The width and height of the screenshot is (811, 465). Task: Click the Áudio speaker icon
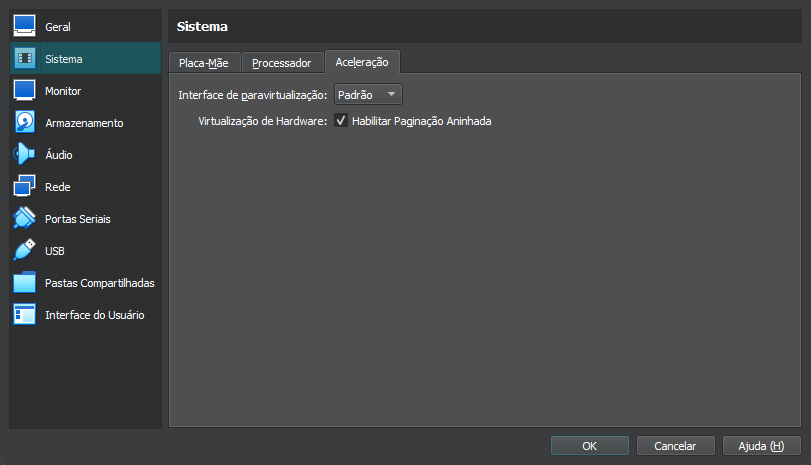pos(25,155)
